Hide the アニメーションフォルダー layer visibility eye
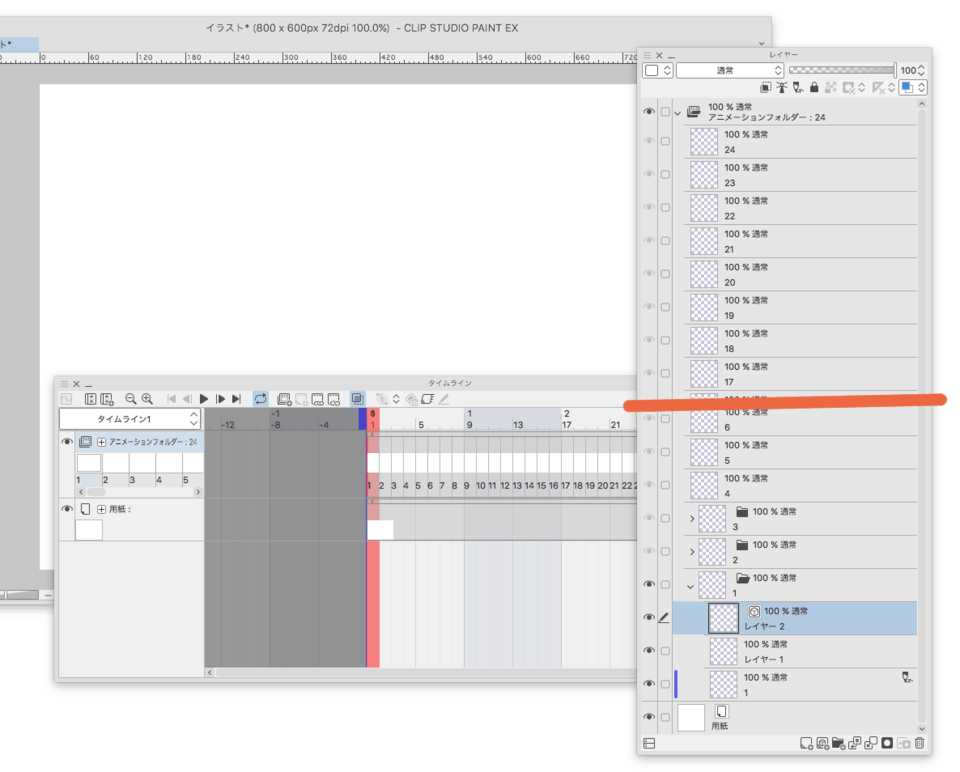The width and height of the screenshot is (960, 772). tap(649, 111)
